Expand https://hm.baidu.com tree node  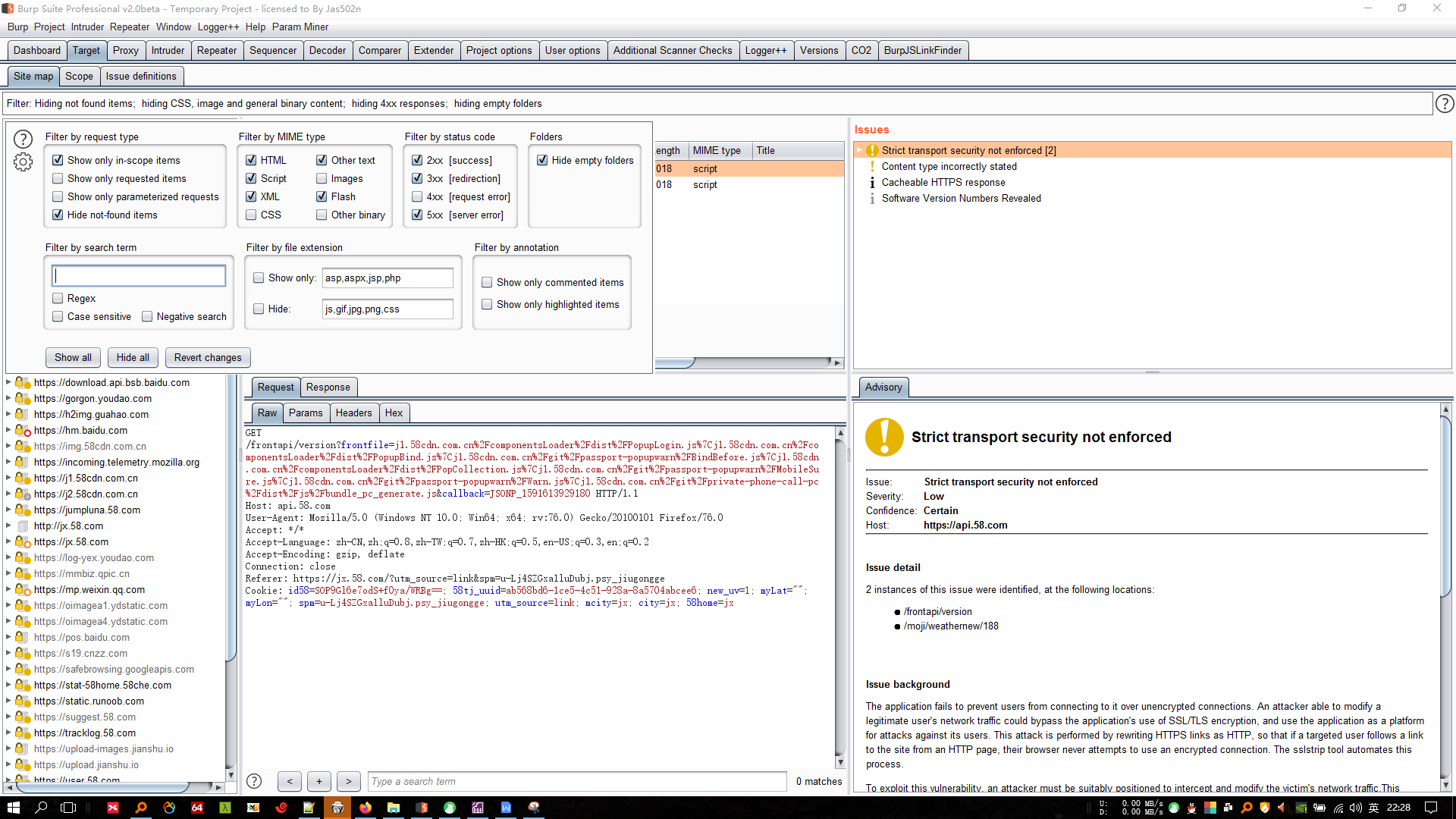click(8, 431)
